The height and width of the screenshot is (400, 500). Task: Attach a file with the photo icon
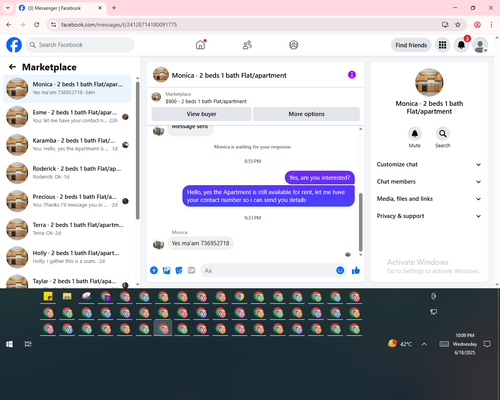pos(166,270)
